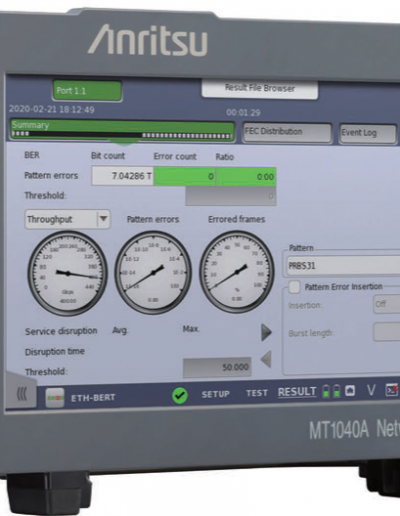Open the Result File Browser
400x516 pixels.
coord(260,88)
